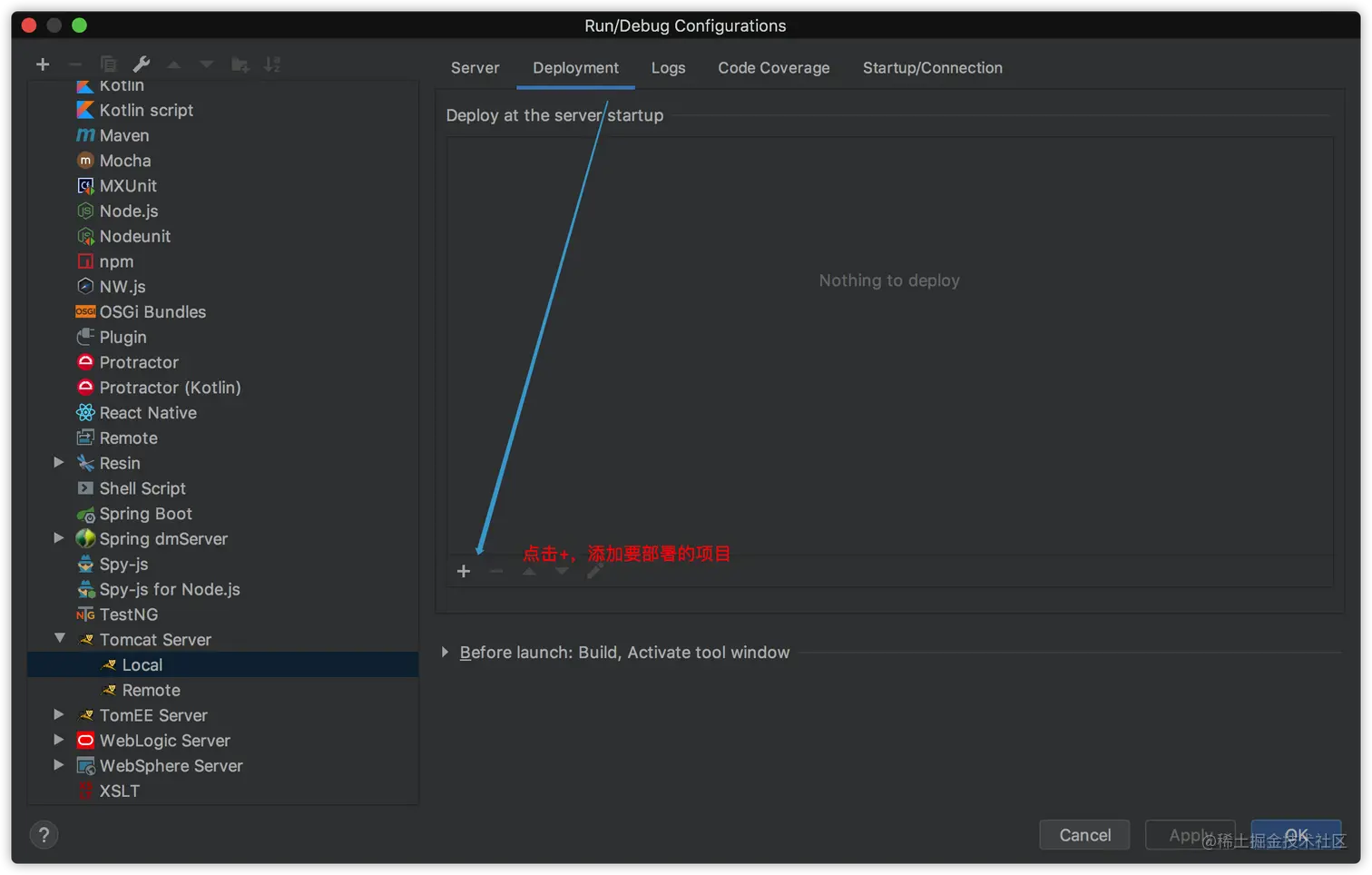
Task: Open the Logs tab
Action: [669, 68]
